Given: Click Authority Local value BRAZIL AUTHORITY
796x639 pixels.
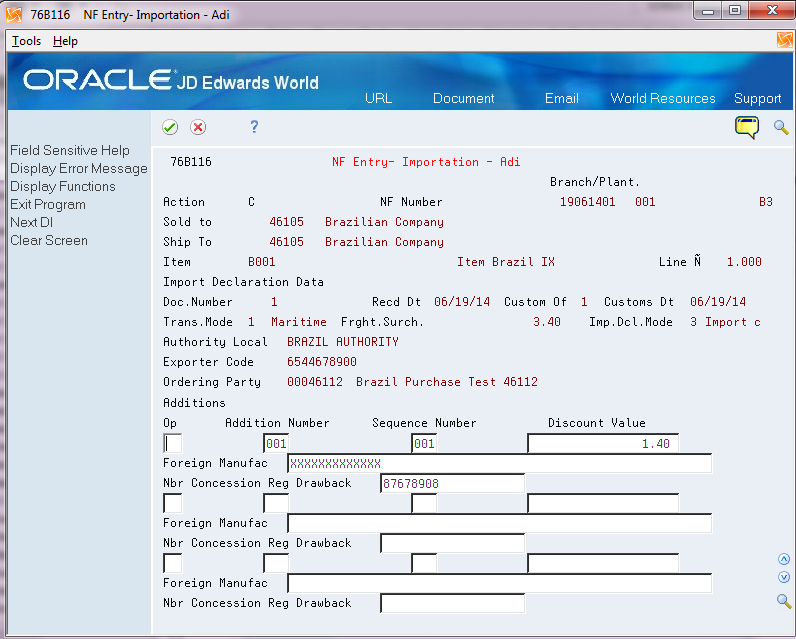Looking at the screenshot, I should click(343, 342).
